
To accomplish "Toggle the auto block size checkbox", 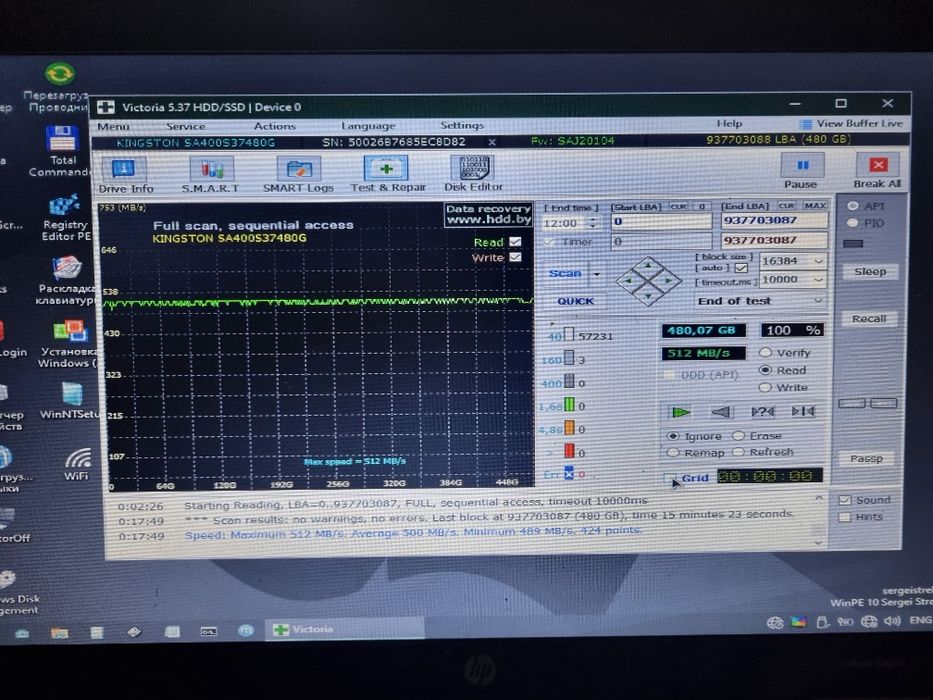I will 741,268.
